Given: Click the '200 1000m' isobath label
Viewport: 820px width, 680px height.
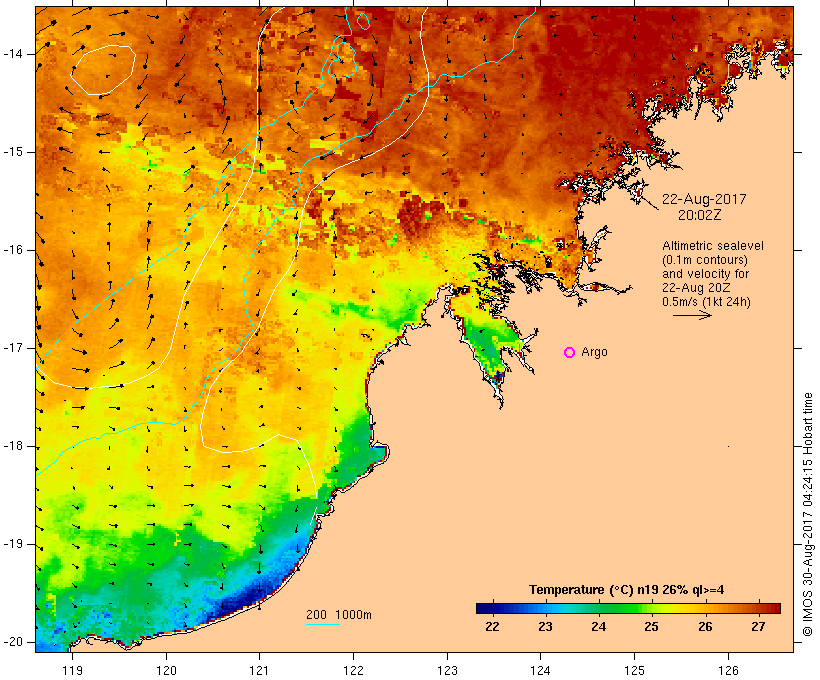Looking at the screenshot, I should pos(339,615).
